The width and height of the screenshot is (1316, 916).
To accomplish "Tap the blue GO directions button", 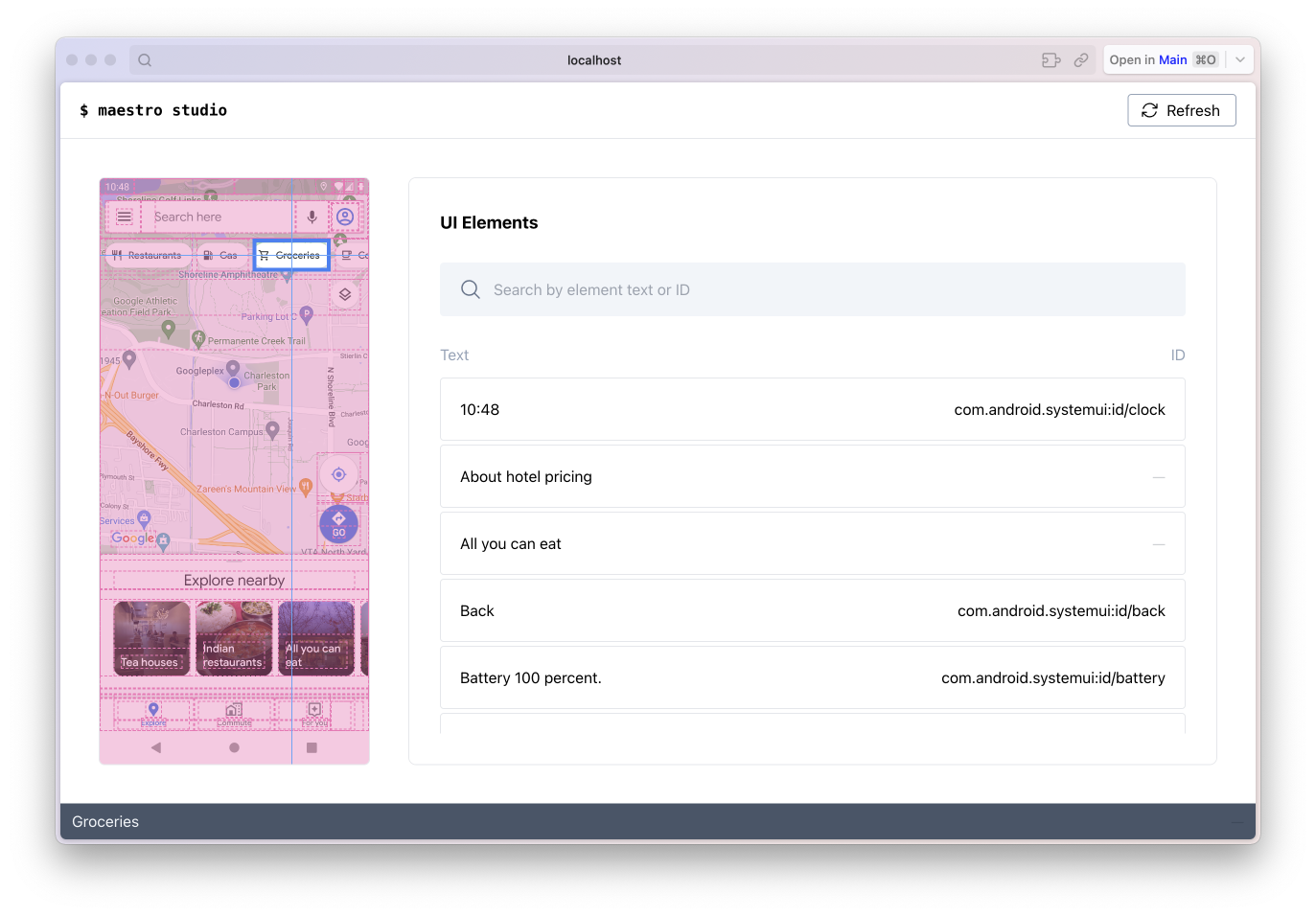I will tap(338, 524).
